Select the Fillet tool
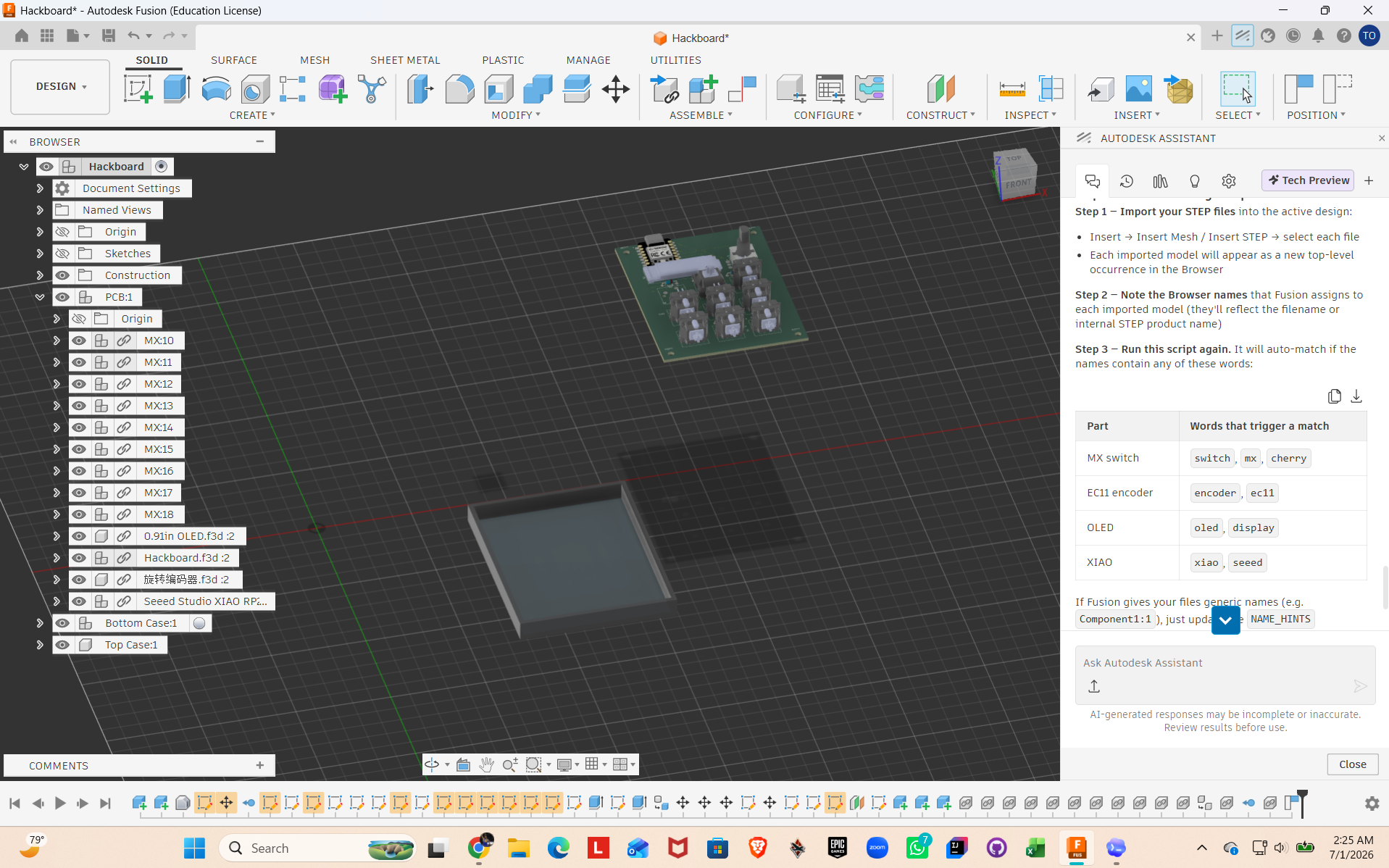This screenshot has width=1389, height=868. point(459,89)
